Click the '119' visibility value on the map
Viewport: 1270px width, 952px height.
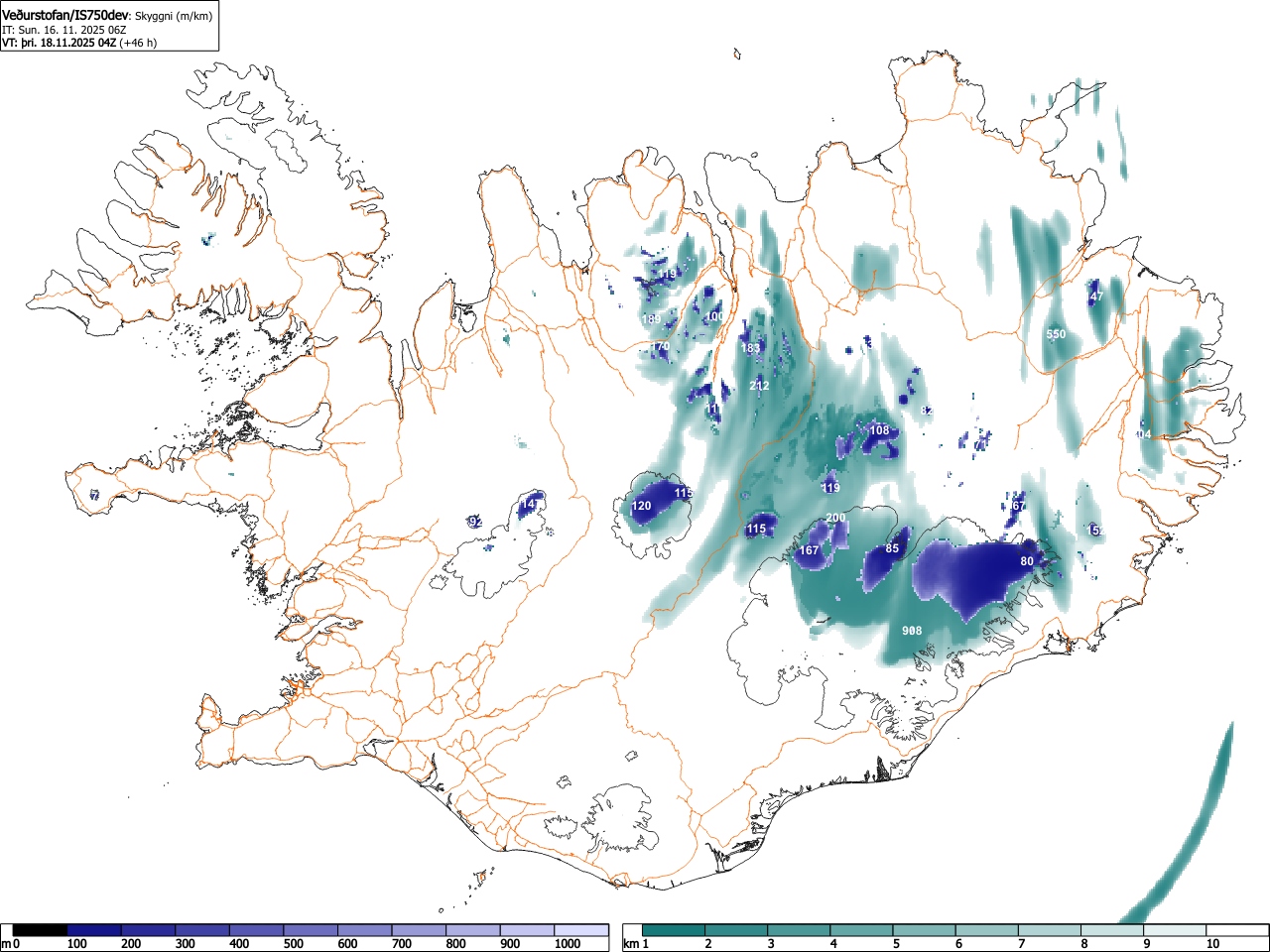point(830,488)
